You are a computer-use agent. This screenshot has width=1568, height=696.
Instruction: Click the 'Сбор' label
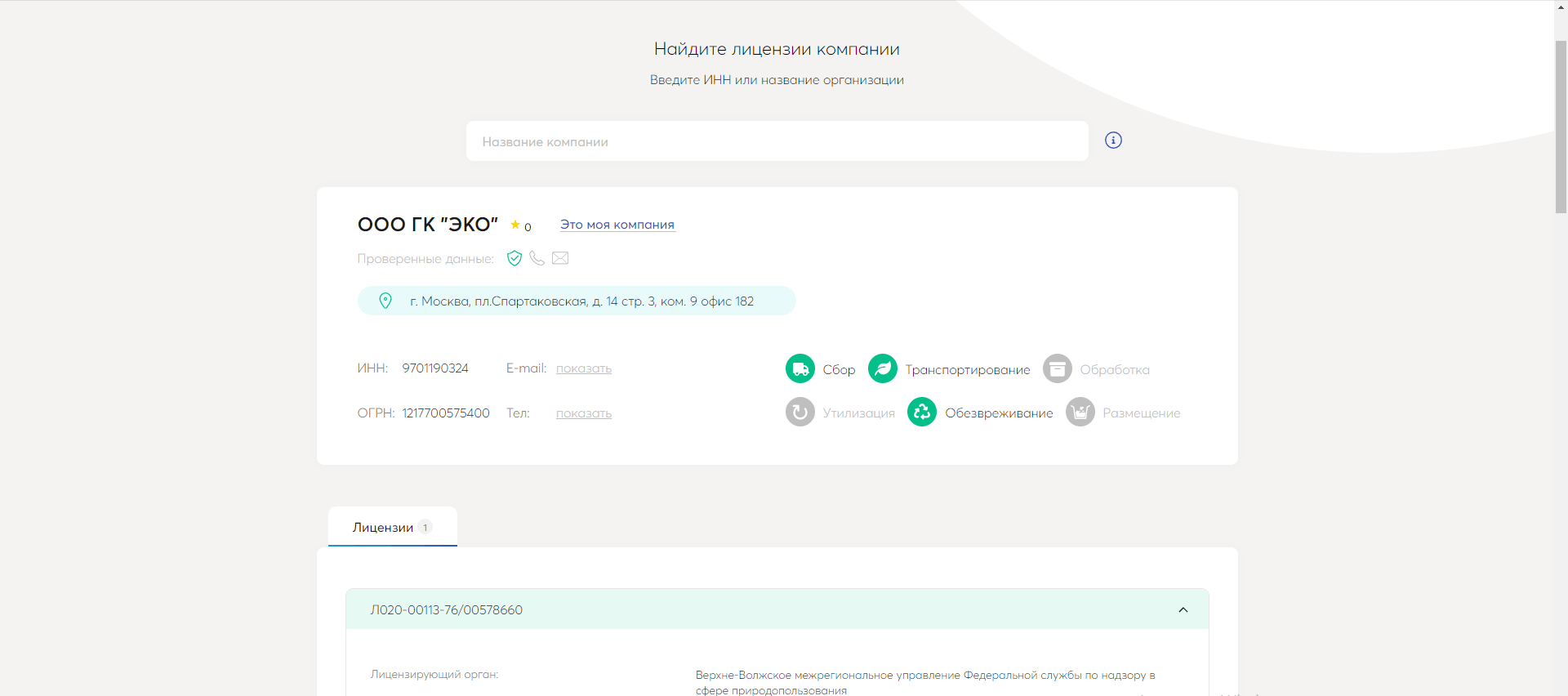[839, 370]
